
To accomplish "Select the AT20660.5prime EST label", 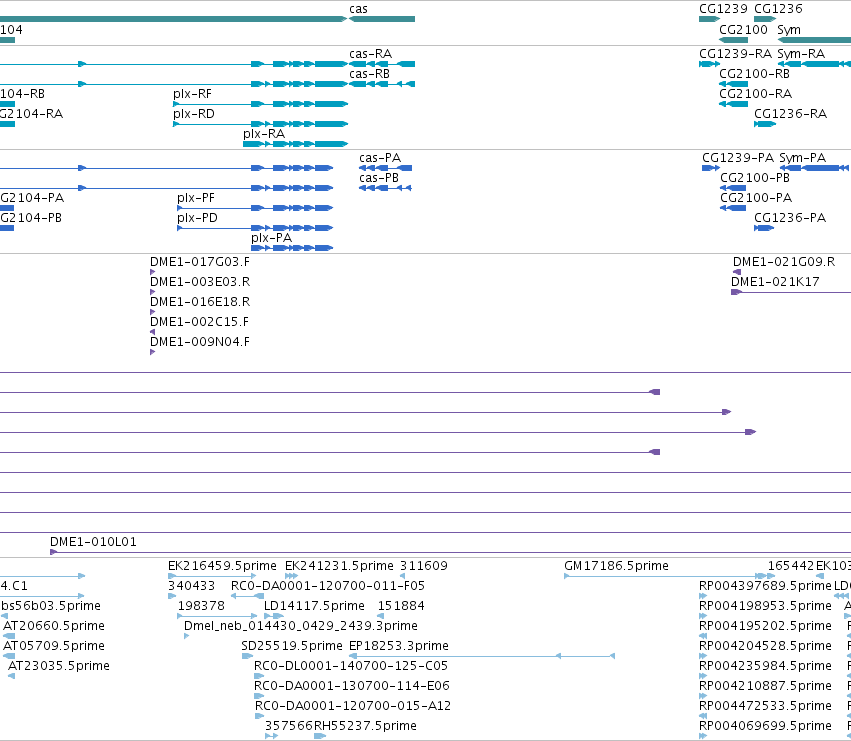I will [54, 626].
